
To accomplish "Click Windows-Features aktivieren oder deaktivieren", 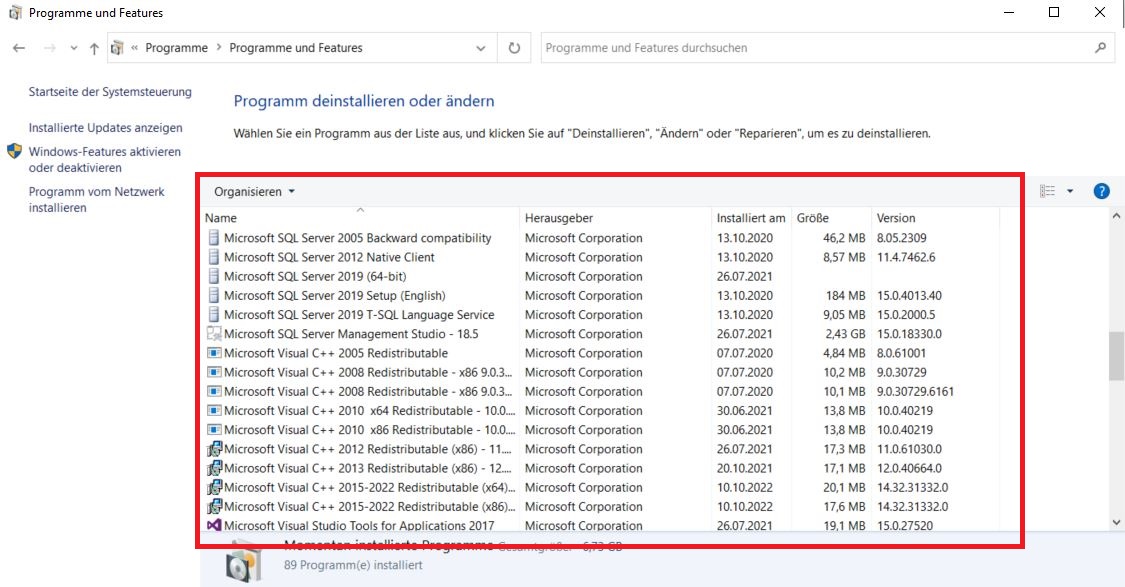I will click(x=104, y=160).
